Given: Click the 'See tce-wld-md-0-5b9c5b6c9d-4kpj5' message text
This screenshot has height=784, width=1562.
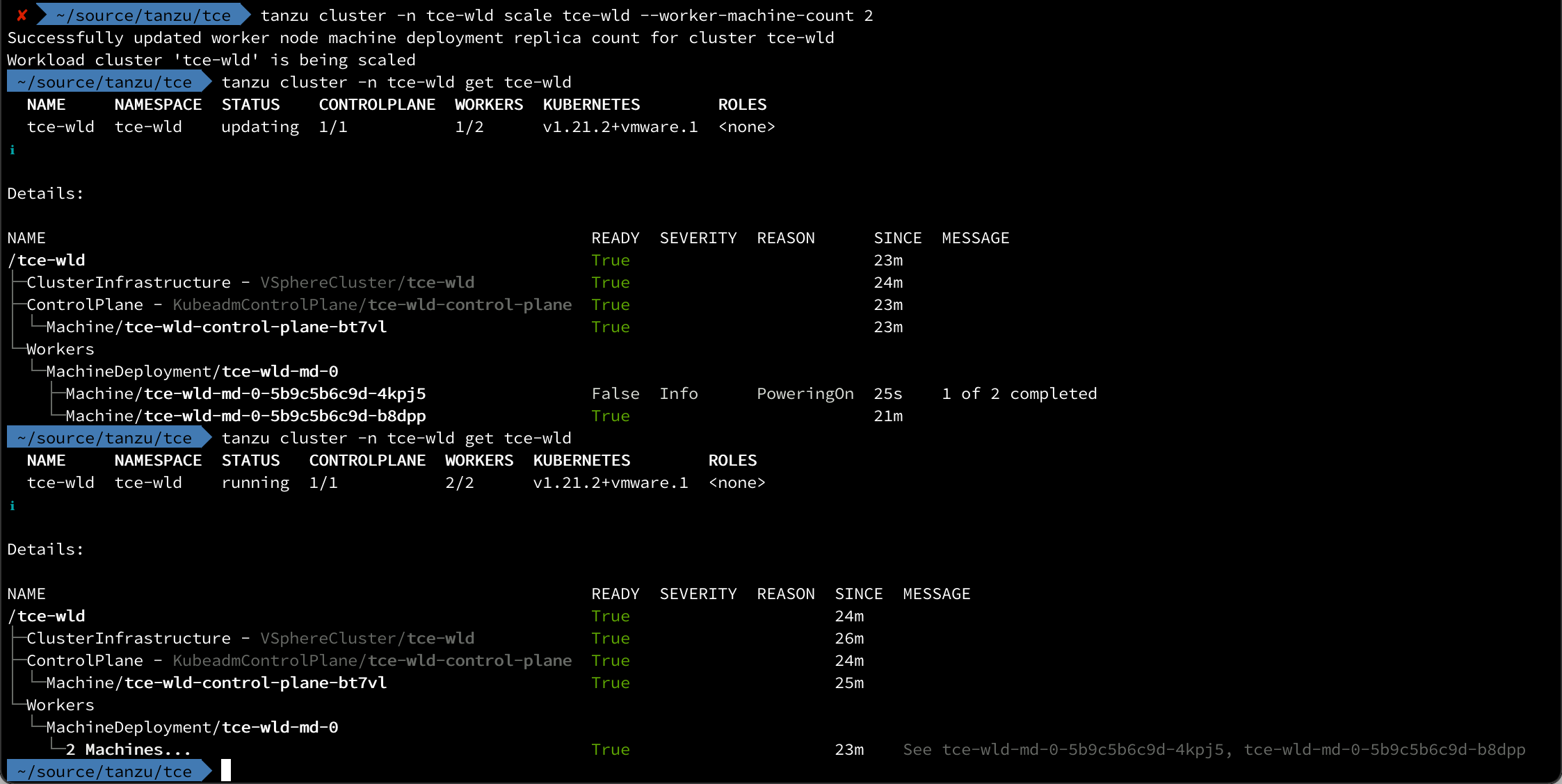Looking at the screenshot, I should 1214,750.
